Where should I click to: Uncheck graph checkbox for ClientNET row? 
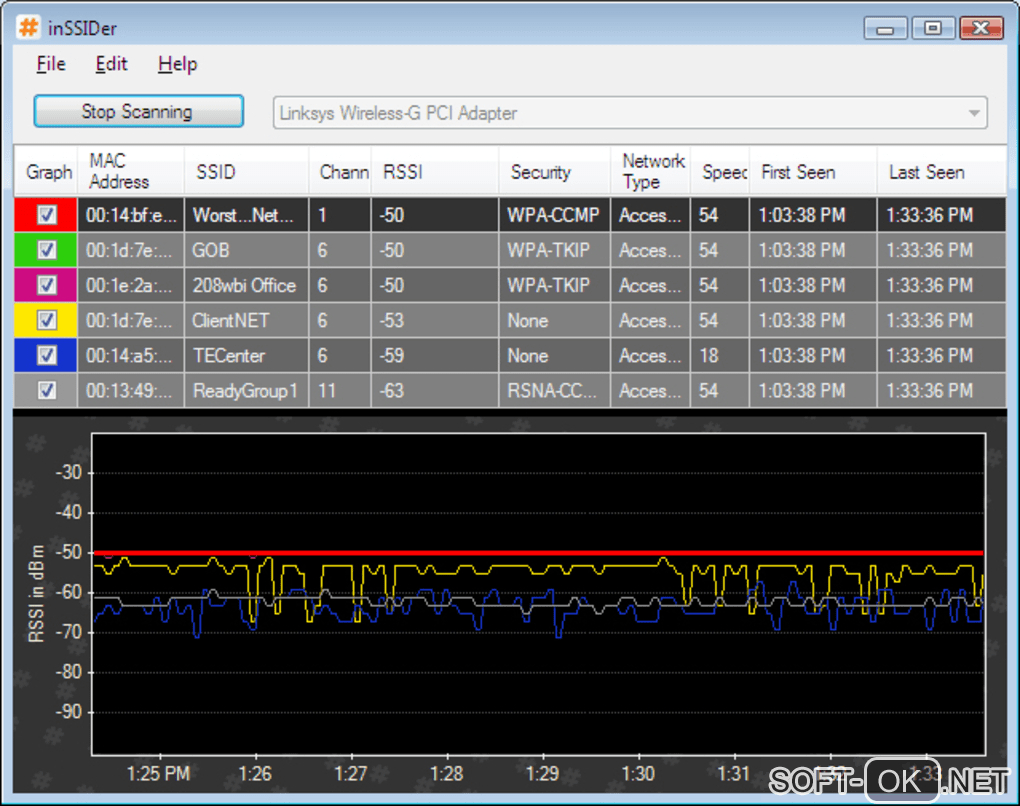coord(47,320)
